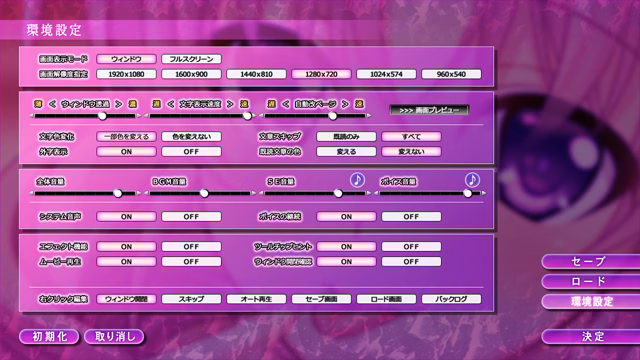Assign right-click to オート再生
Image resolution: width=640 pixels, height=360 pixels.
(x=256, y=299)
